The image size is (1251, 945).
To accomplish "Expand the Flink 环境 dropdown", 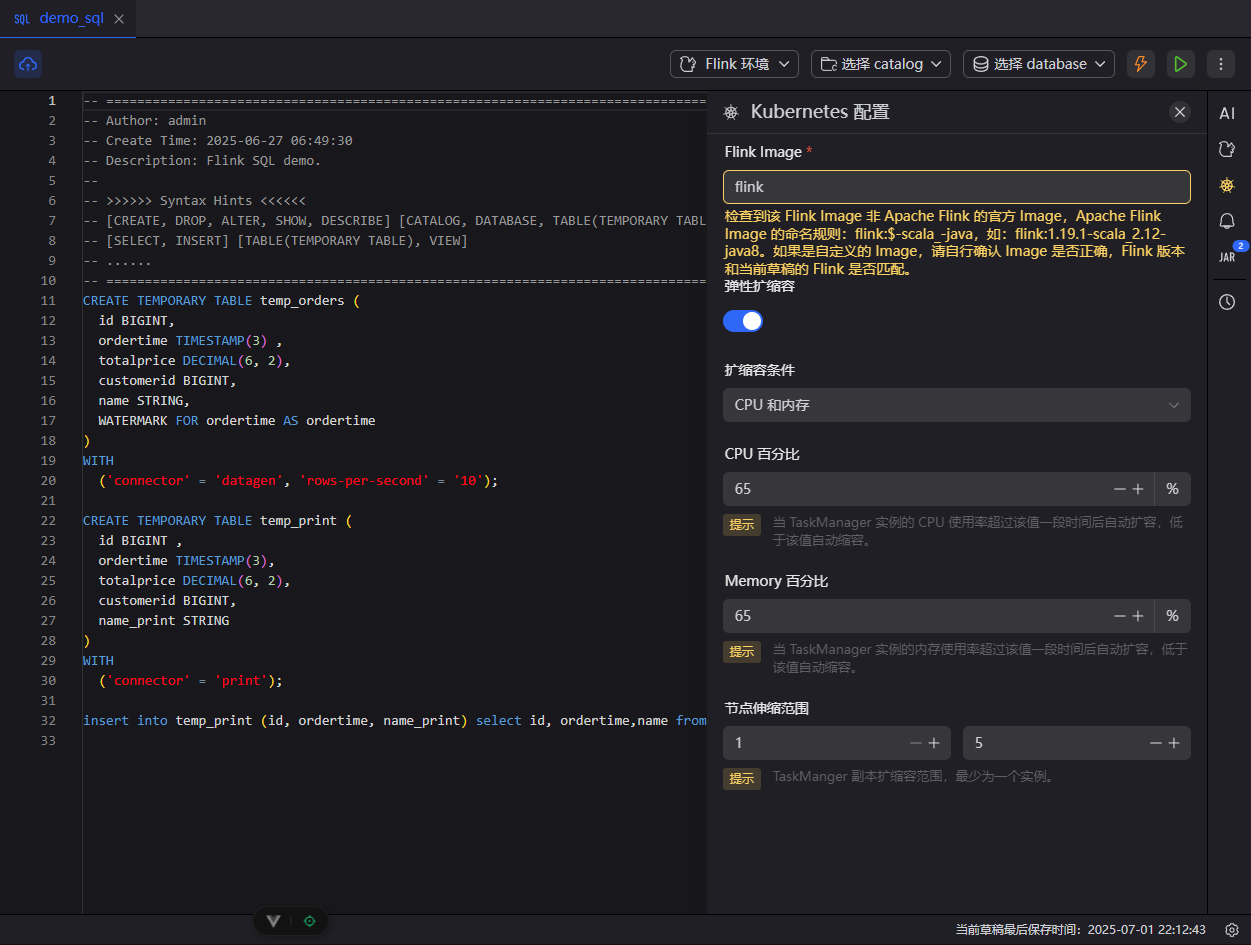I will point(734,64).
